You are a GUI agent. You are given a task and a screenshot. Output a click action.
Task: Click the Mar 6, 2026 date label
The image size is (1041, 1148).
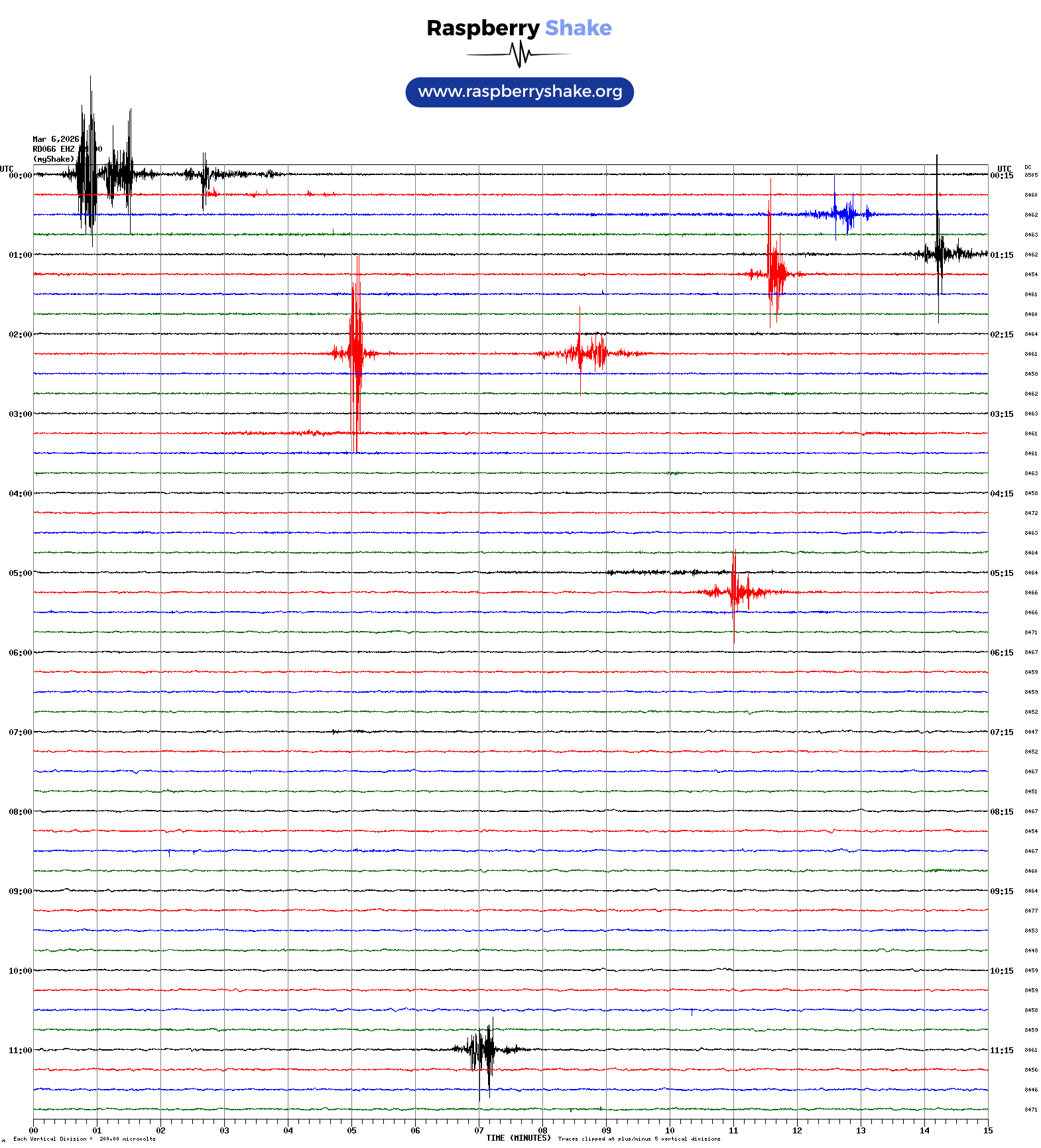point(56,139)
